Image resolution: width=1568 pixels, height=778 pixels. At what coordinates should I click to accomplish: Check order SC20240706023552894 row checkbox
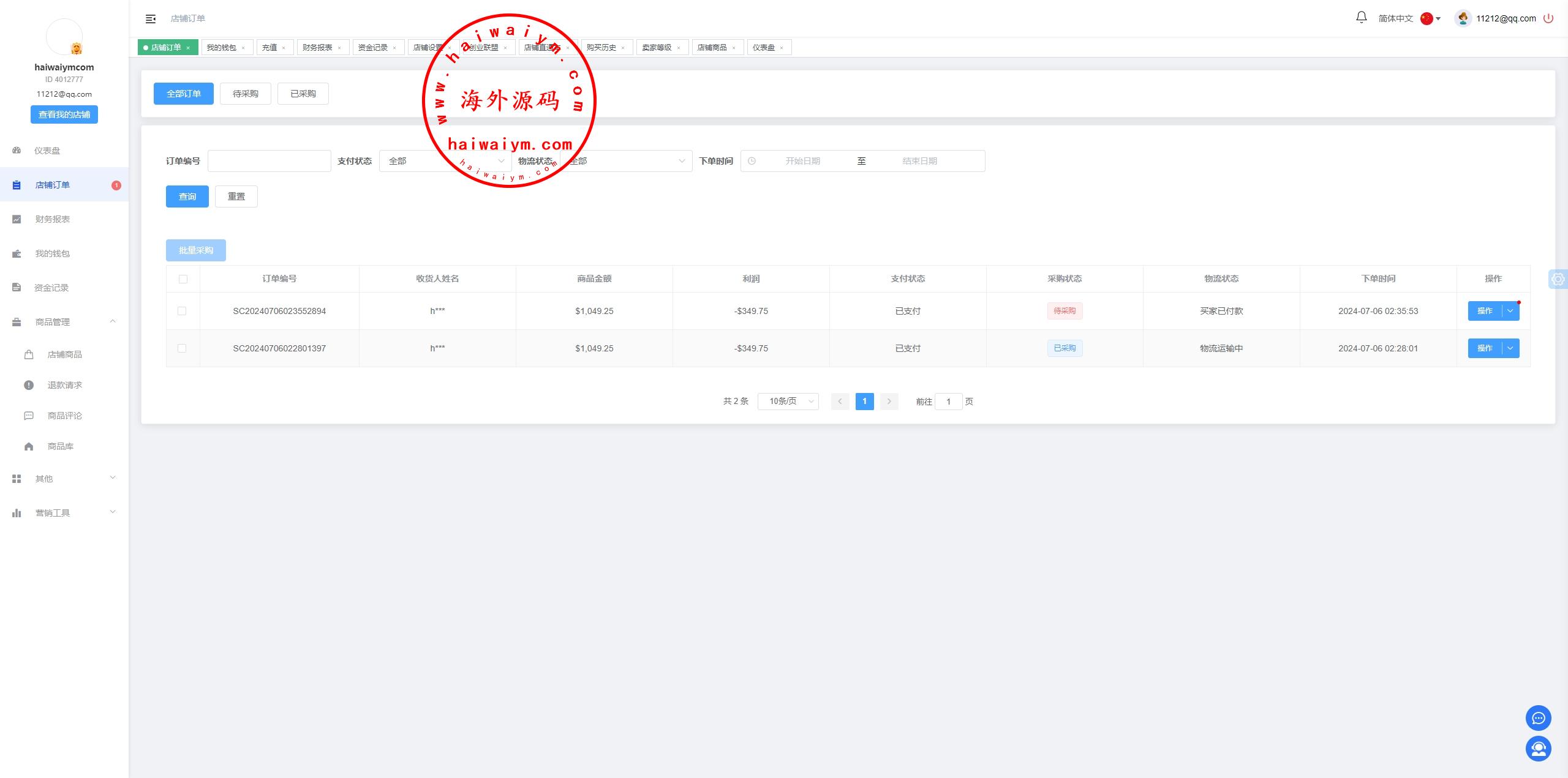point(182,311)
